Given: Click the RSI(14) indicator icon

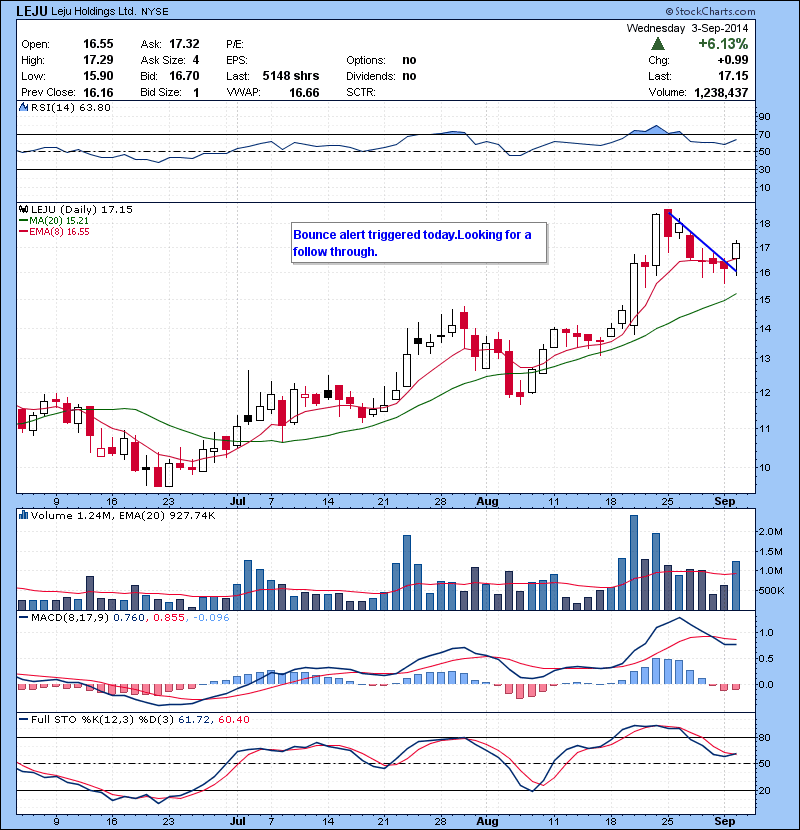Looking at the screenshot, I should tap(23, 107).
